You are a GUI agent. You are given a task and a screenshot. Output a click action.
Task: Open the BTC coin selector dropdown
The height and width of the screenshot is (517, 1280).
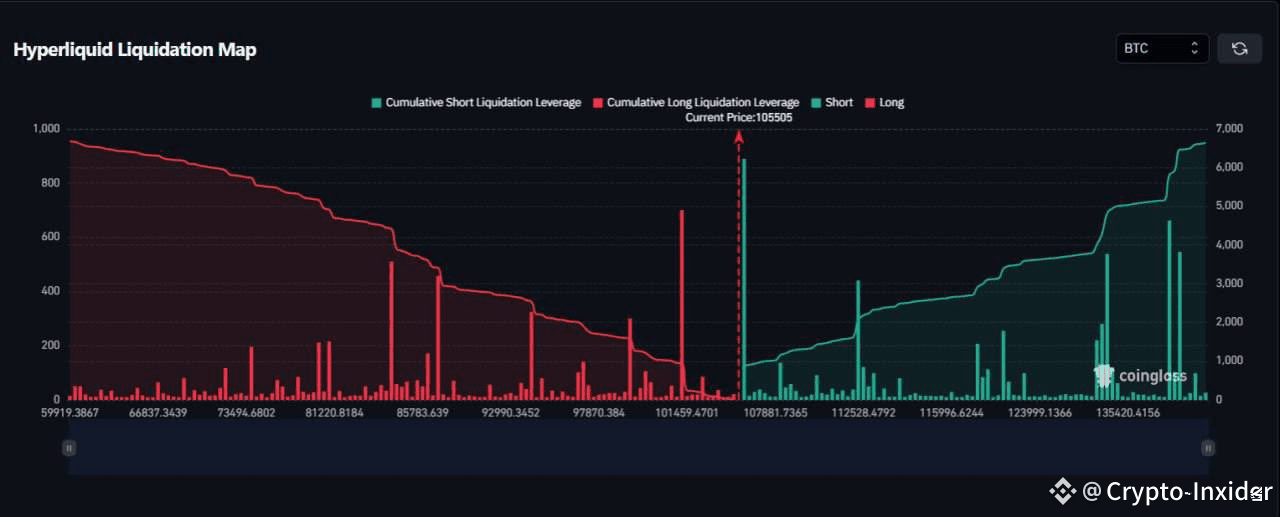coord(1162,48)
